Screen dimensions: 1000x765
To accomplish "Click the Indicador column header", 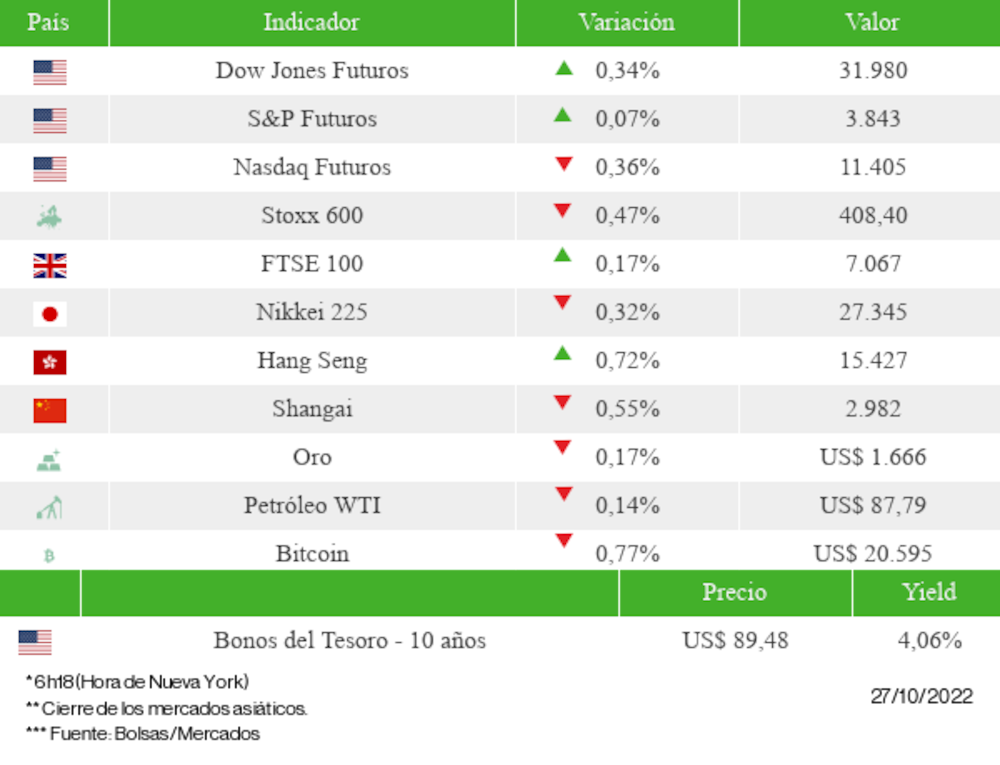I will pos(311,22).
